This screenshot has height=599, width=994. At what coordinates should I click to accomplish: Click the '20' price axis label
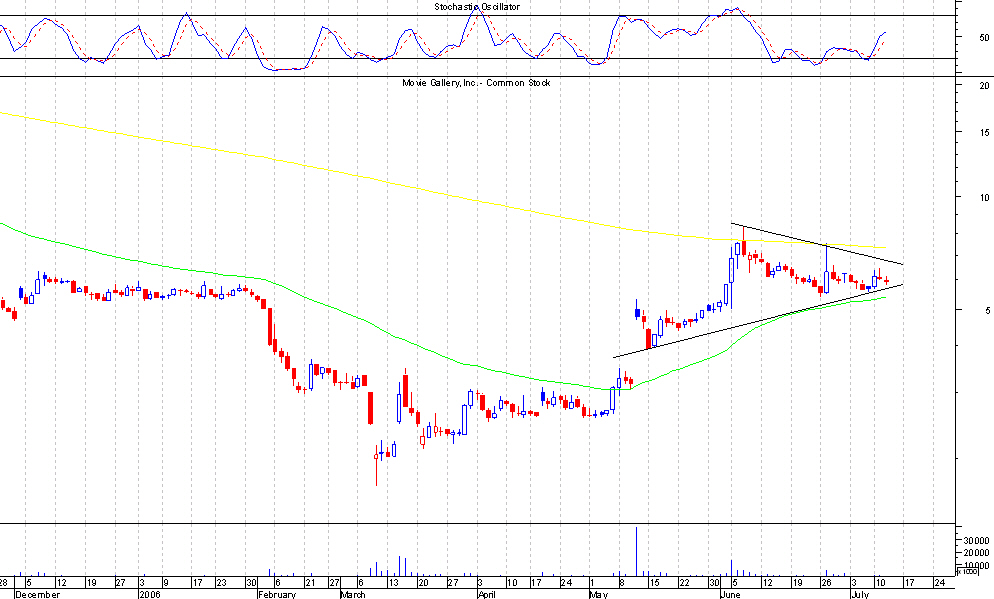click(x=984, y=86)
